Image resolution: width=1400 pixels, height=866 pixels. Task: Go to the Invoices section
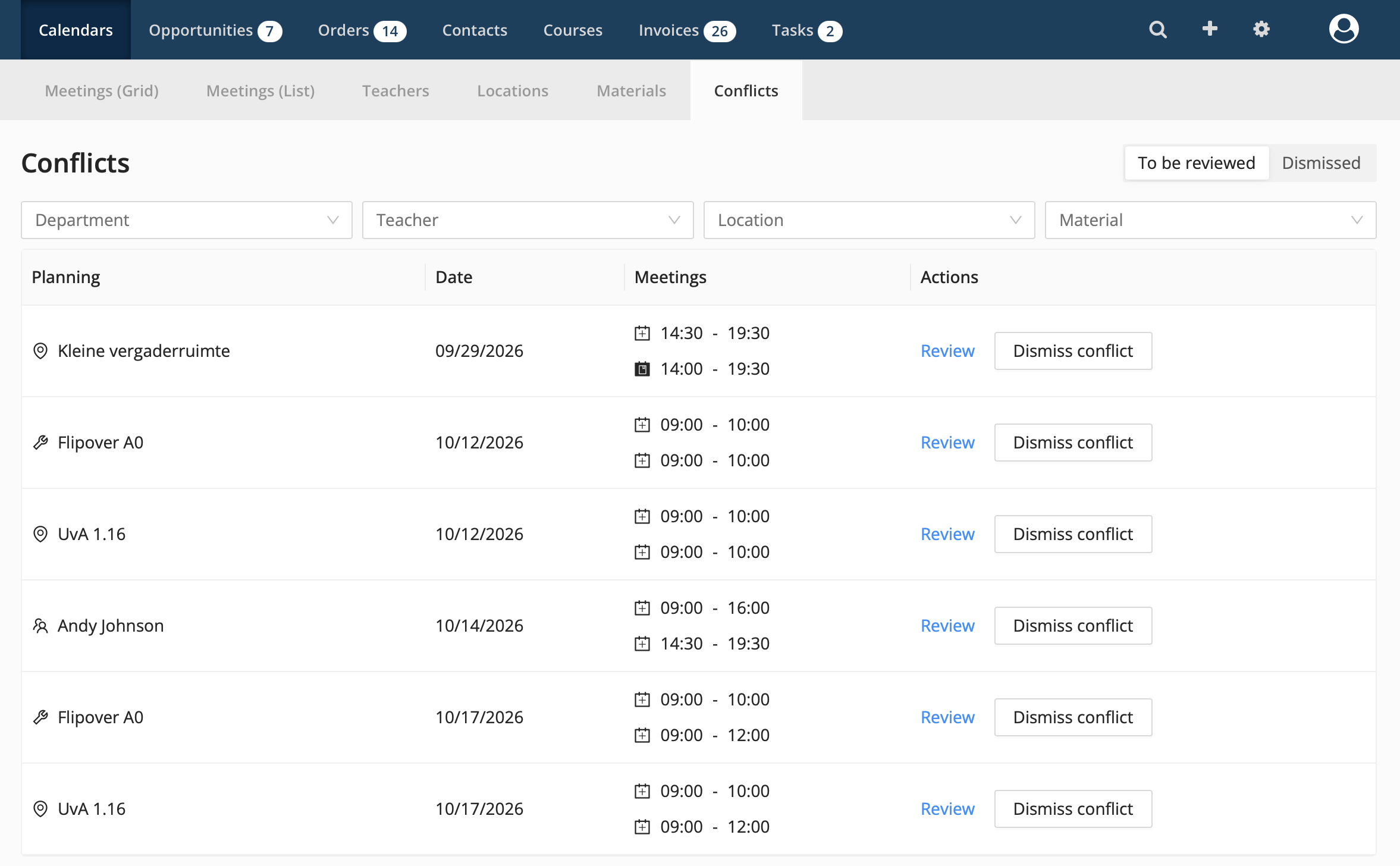(x=687, y=30)
